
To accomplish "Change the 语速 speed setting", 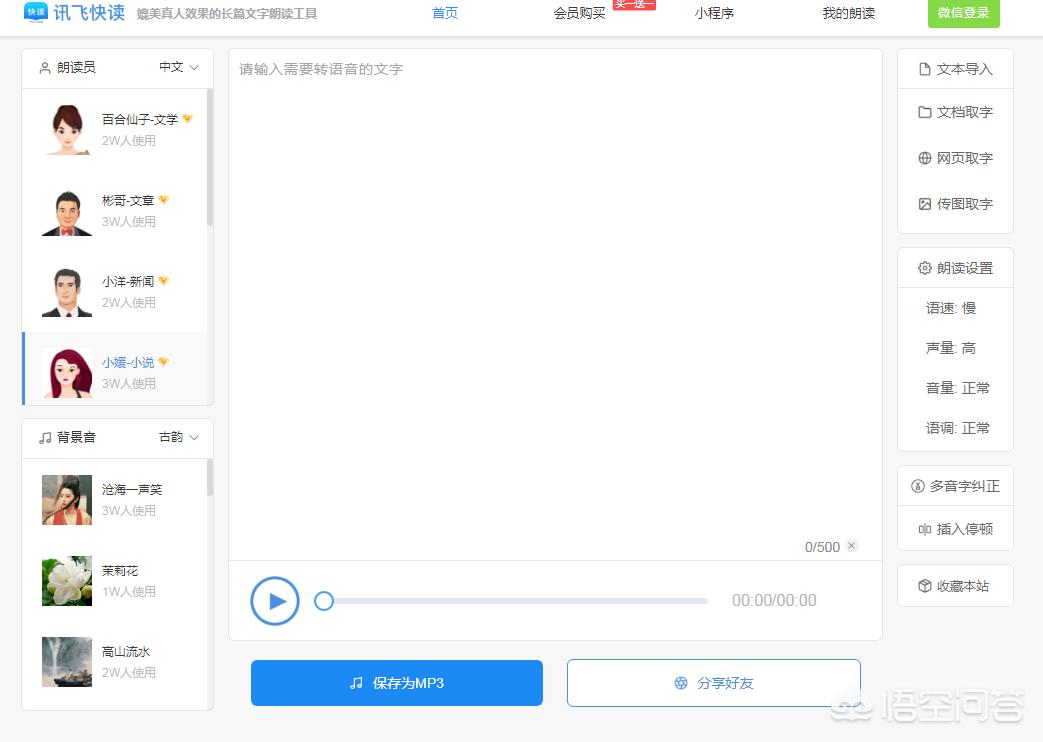I will (951, 308).
